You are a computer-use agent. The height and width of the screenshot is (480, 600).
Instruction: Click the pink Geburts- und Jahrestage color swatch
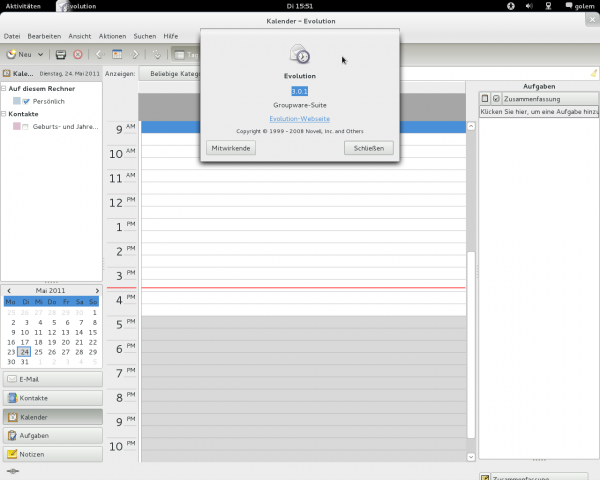click(x=16, y=126)
